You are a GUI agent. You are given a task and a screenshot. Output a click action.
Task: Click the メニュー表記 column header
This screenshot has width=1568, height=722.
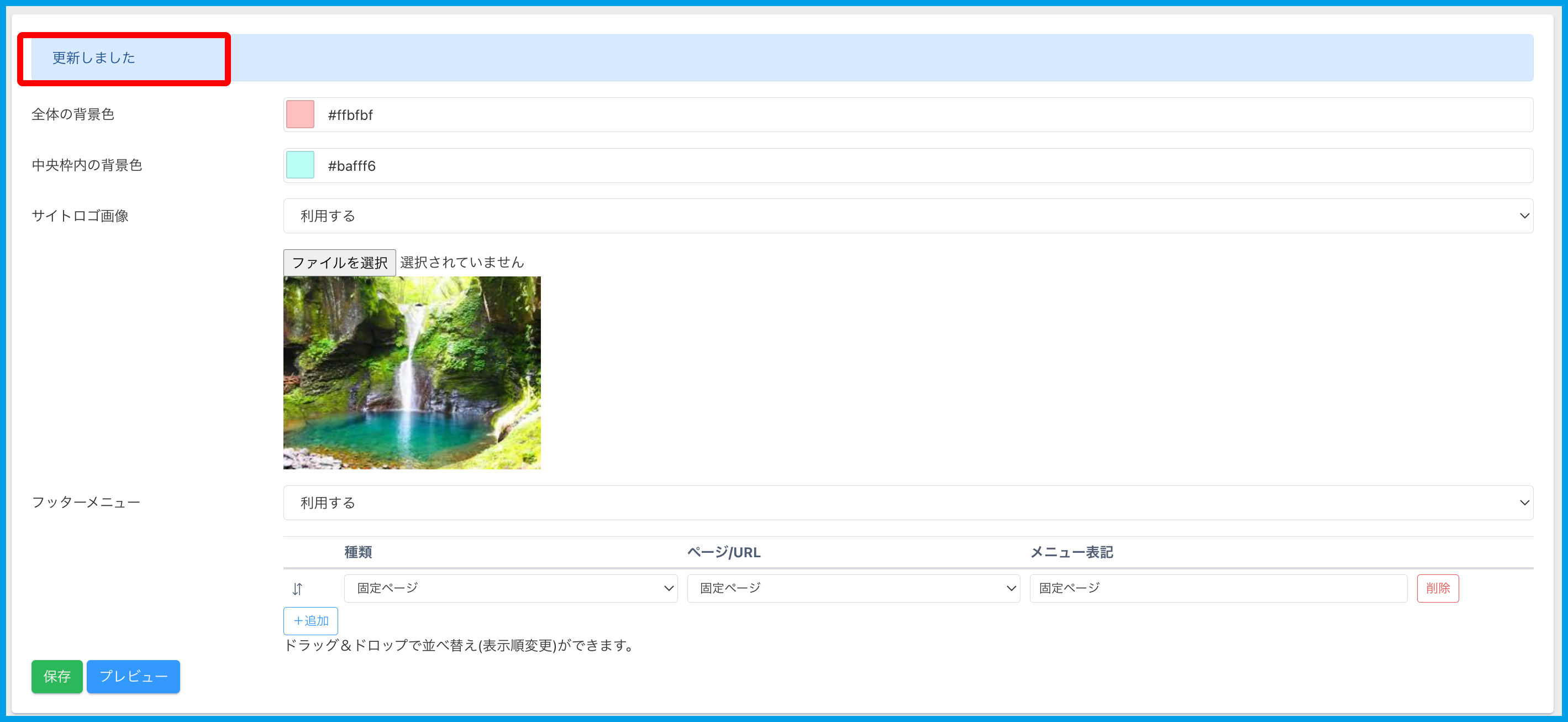click(x=1071, y=552)
